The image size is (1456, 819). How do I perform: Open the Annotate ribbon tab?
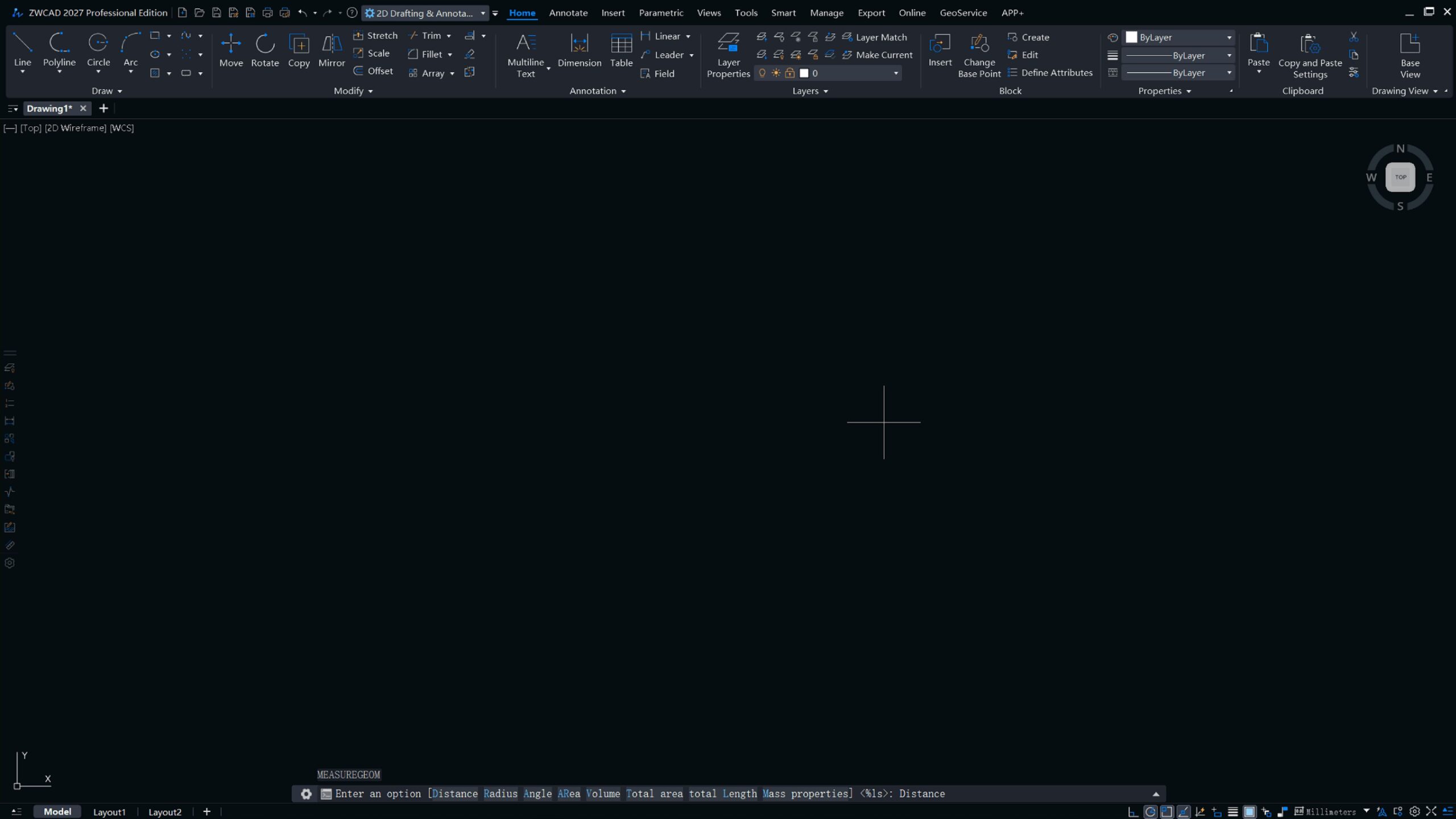568,13
